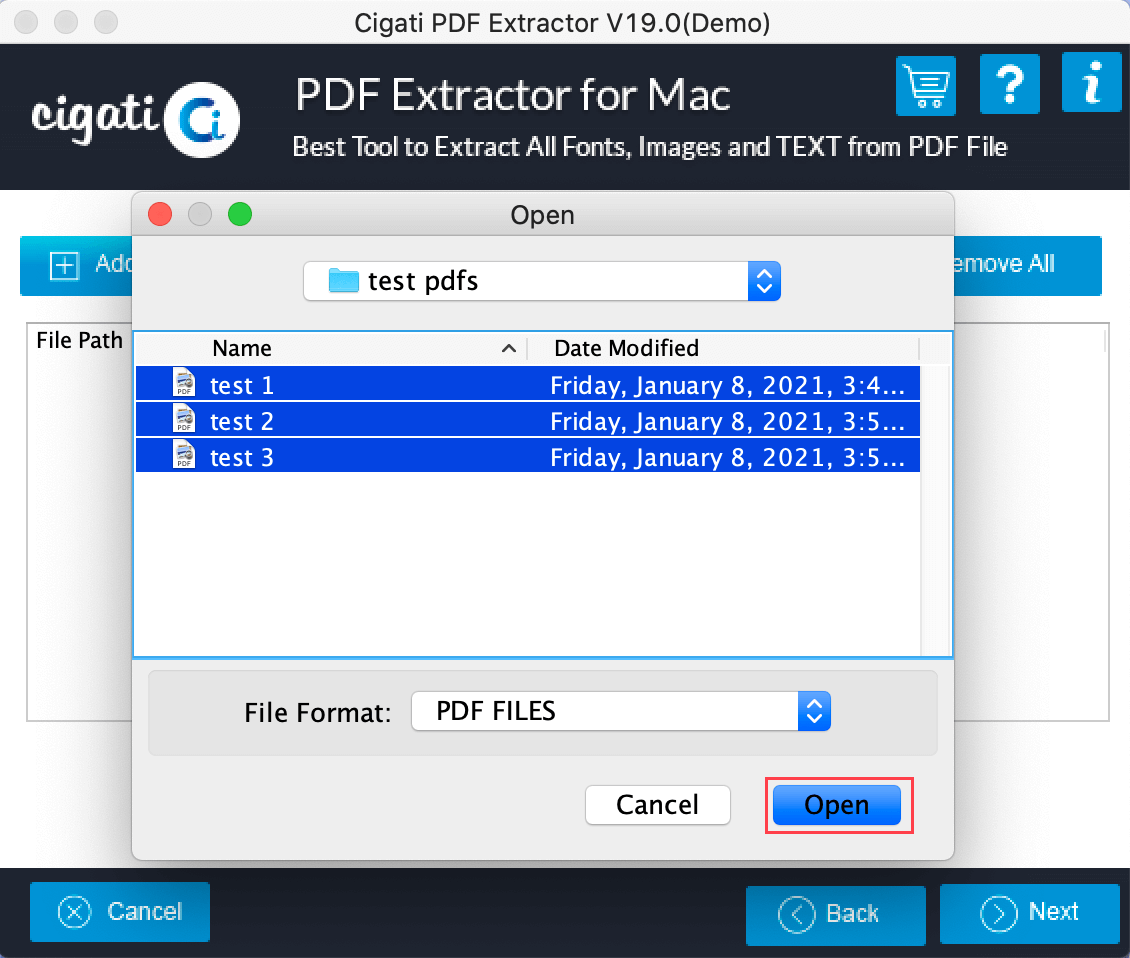Select file row test 1

tap(528, 383)
